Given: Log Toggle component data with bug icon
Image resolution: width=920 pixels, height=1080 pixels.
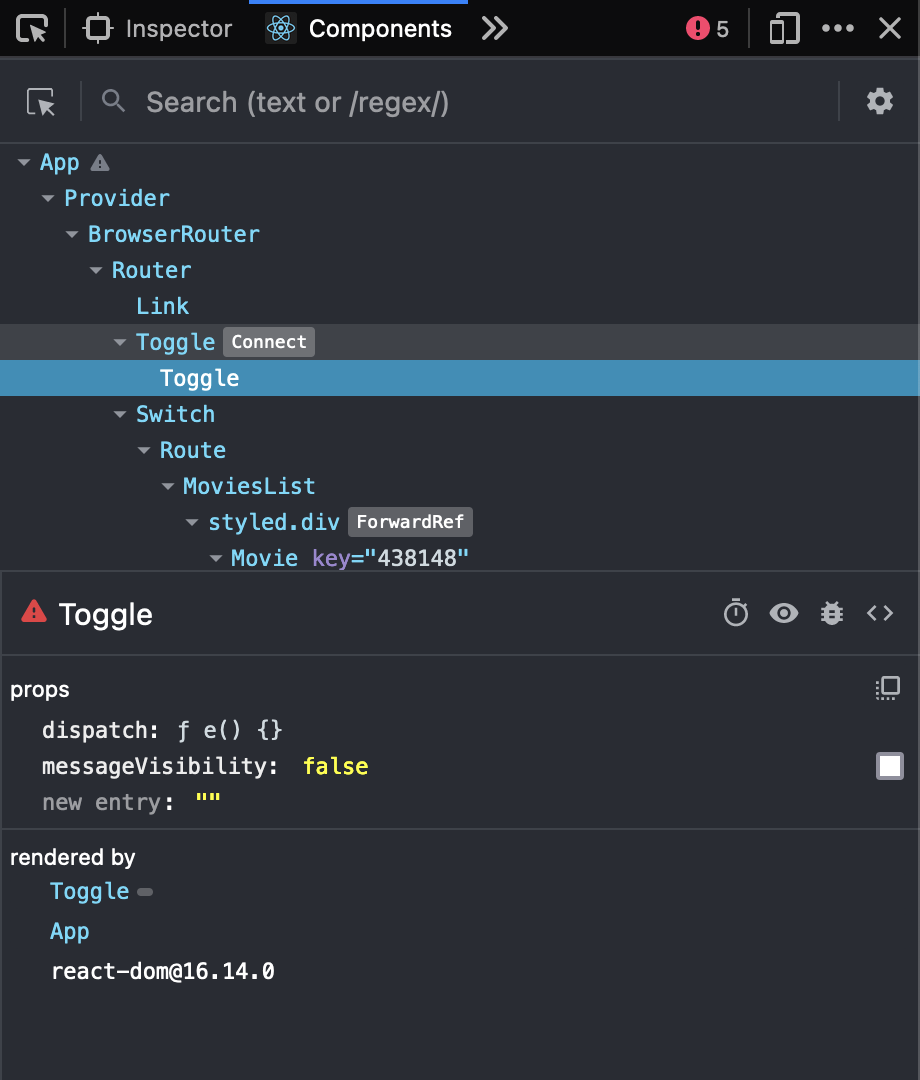Looking at the screenshot, I should click(x=832, y=613).
